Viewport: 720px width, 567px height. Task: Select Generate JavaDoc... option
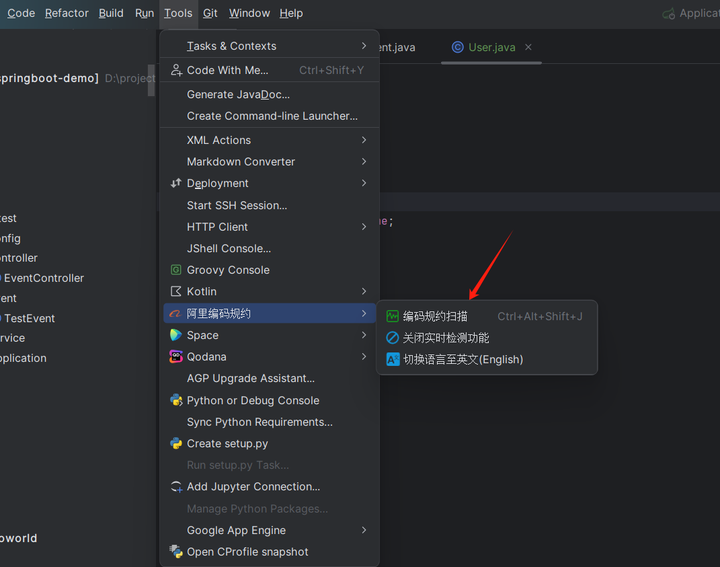(238, 94)
